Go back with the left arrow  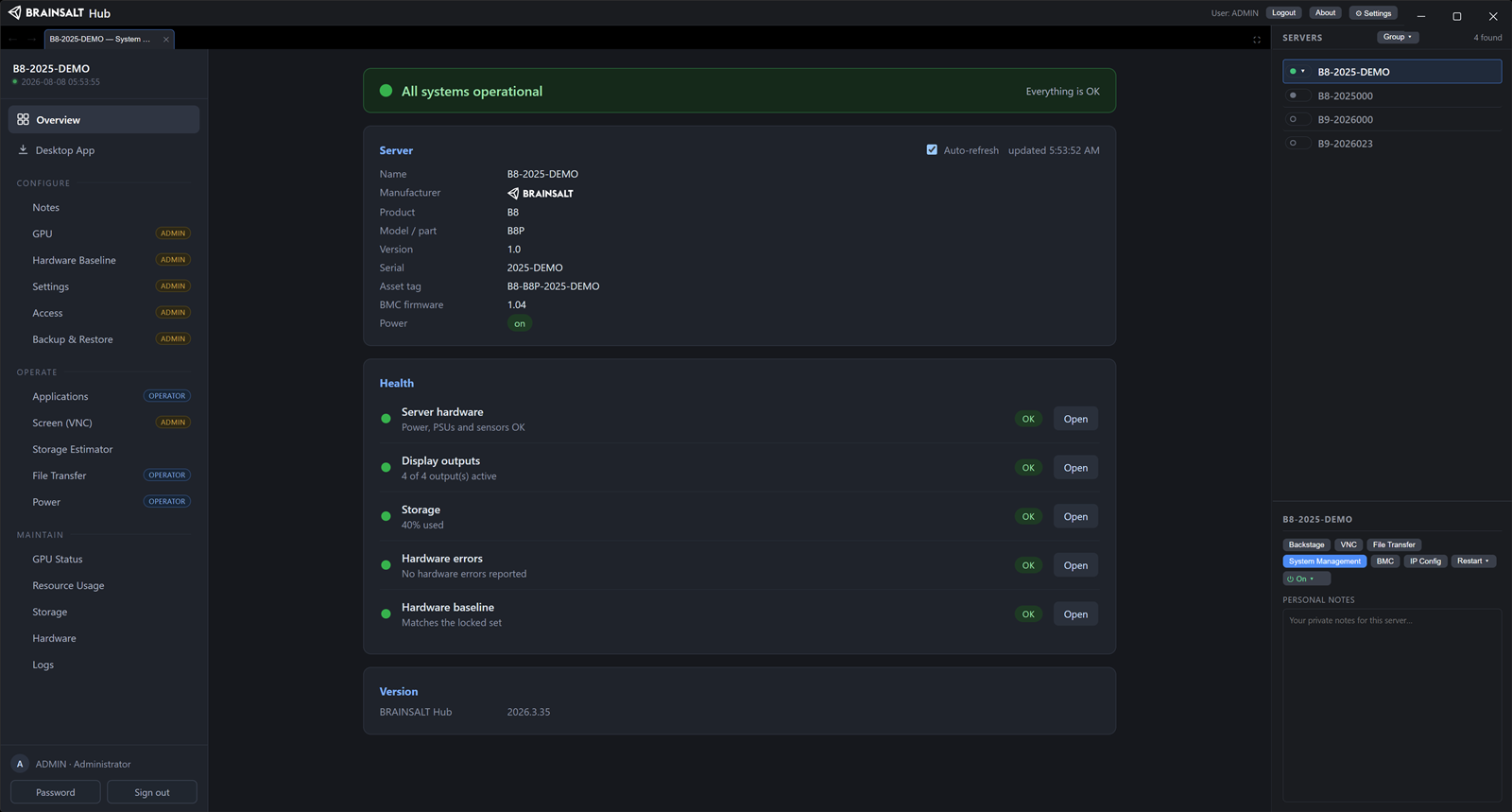(x=12, y=39)
